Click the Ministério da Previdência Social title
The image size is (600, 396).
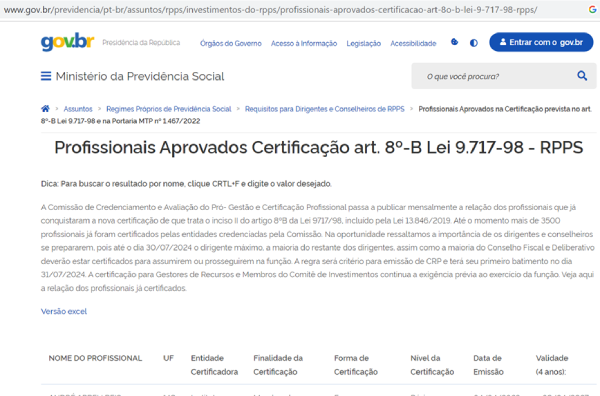pos(140,76)
